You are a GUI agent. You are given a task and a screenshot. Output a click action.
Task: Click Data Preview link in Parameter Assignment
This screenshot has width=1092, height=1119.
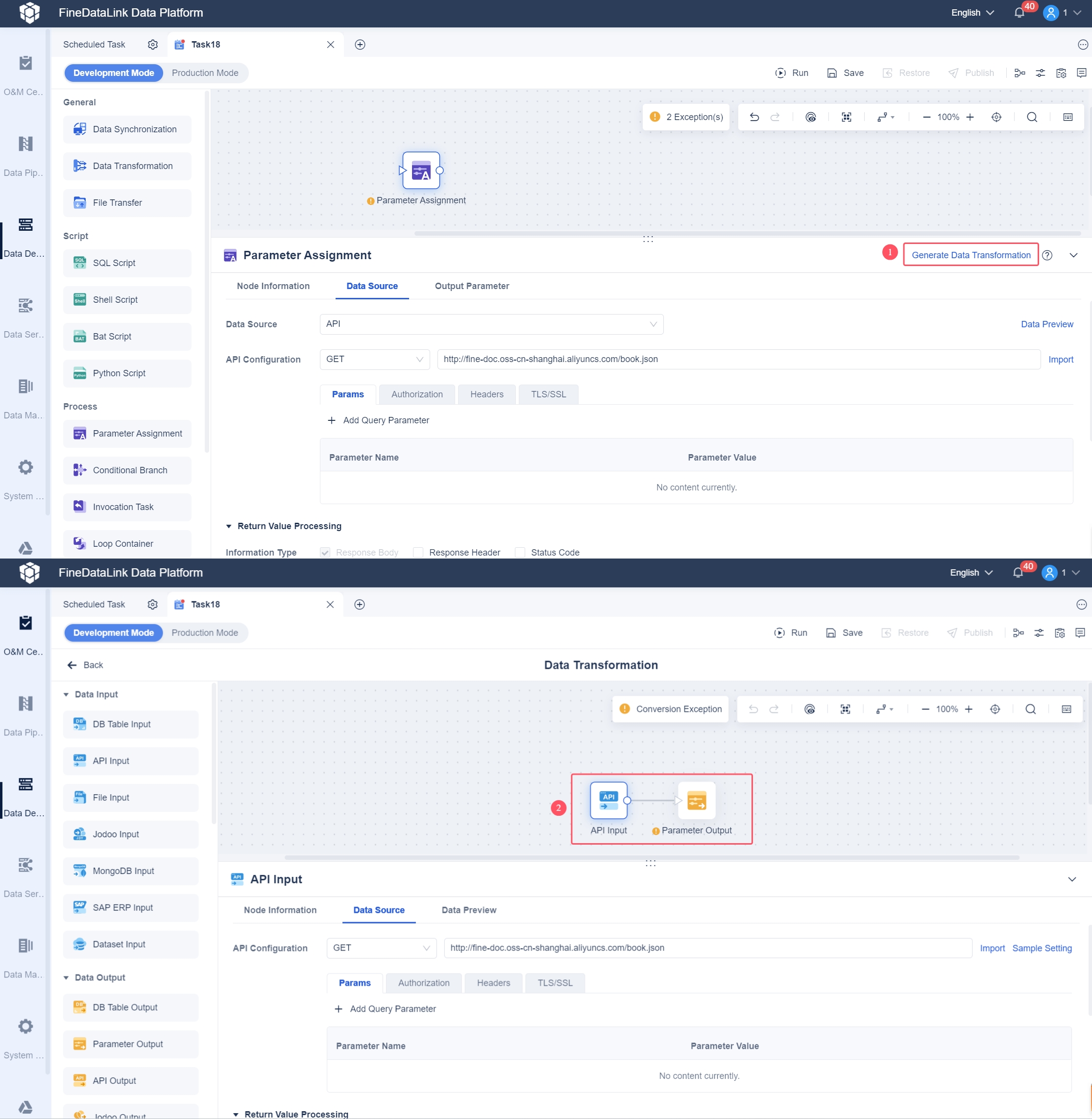(x=1047, y=324)
